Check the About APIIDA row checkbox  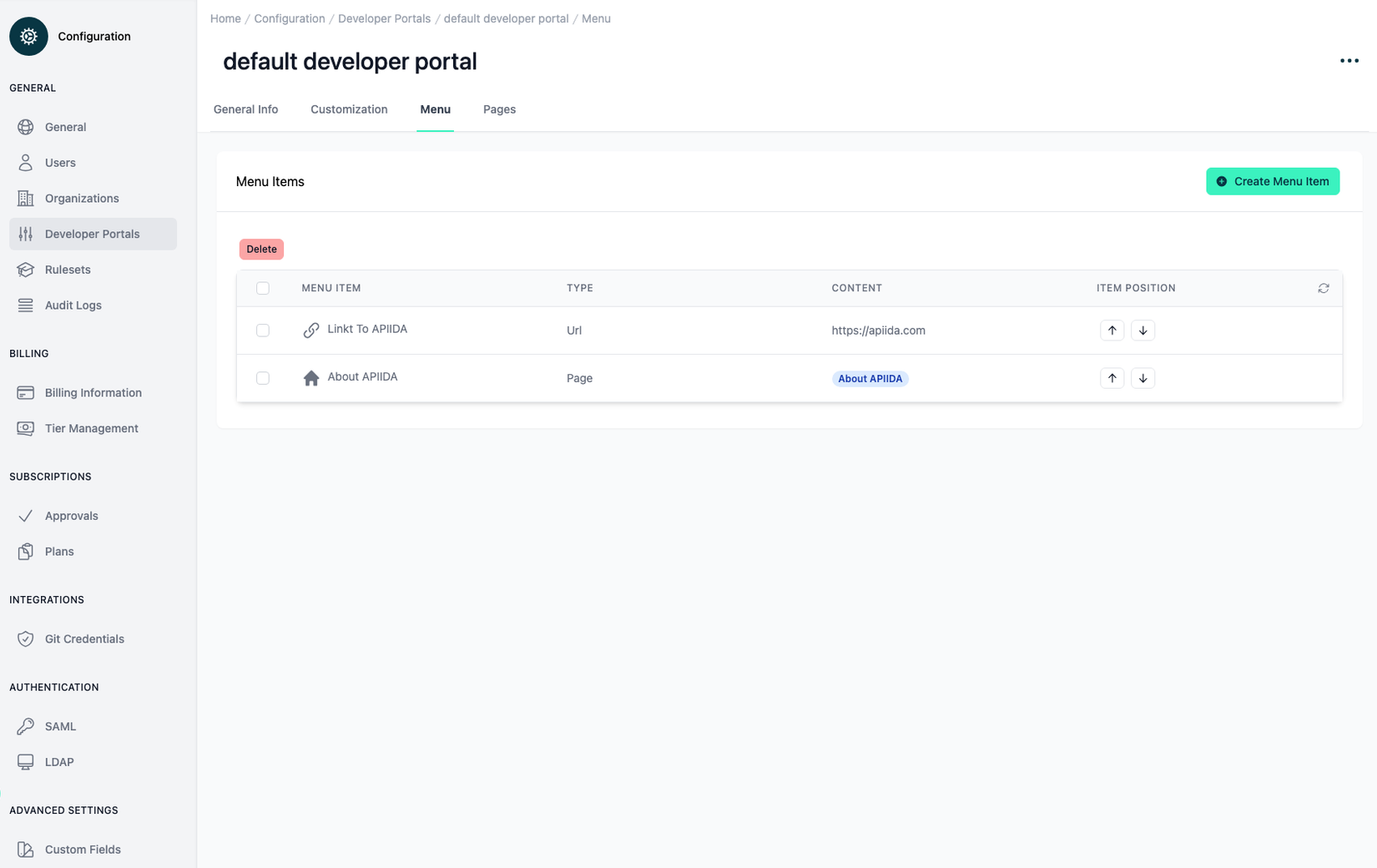tap(263, 377)
